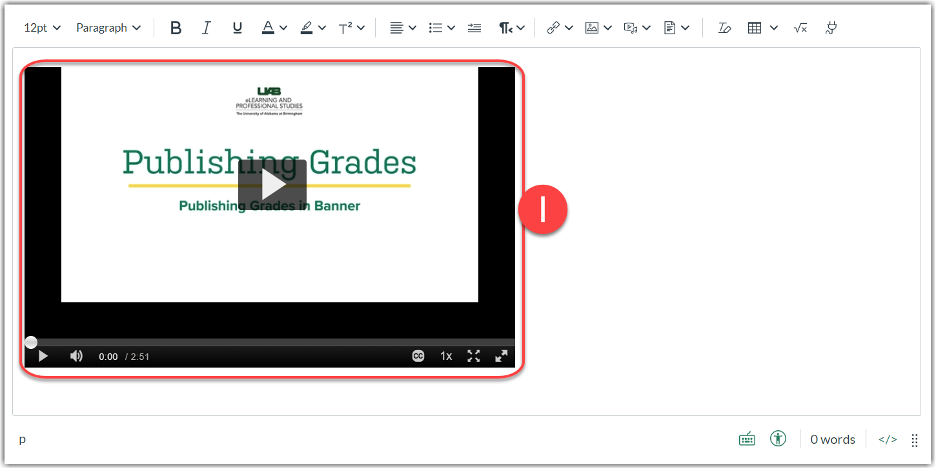This screenshot has width=936, height=468.
Task: Click the clear formatting icon
Action: (x=723, y=28)
